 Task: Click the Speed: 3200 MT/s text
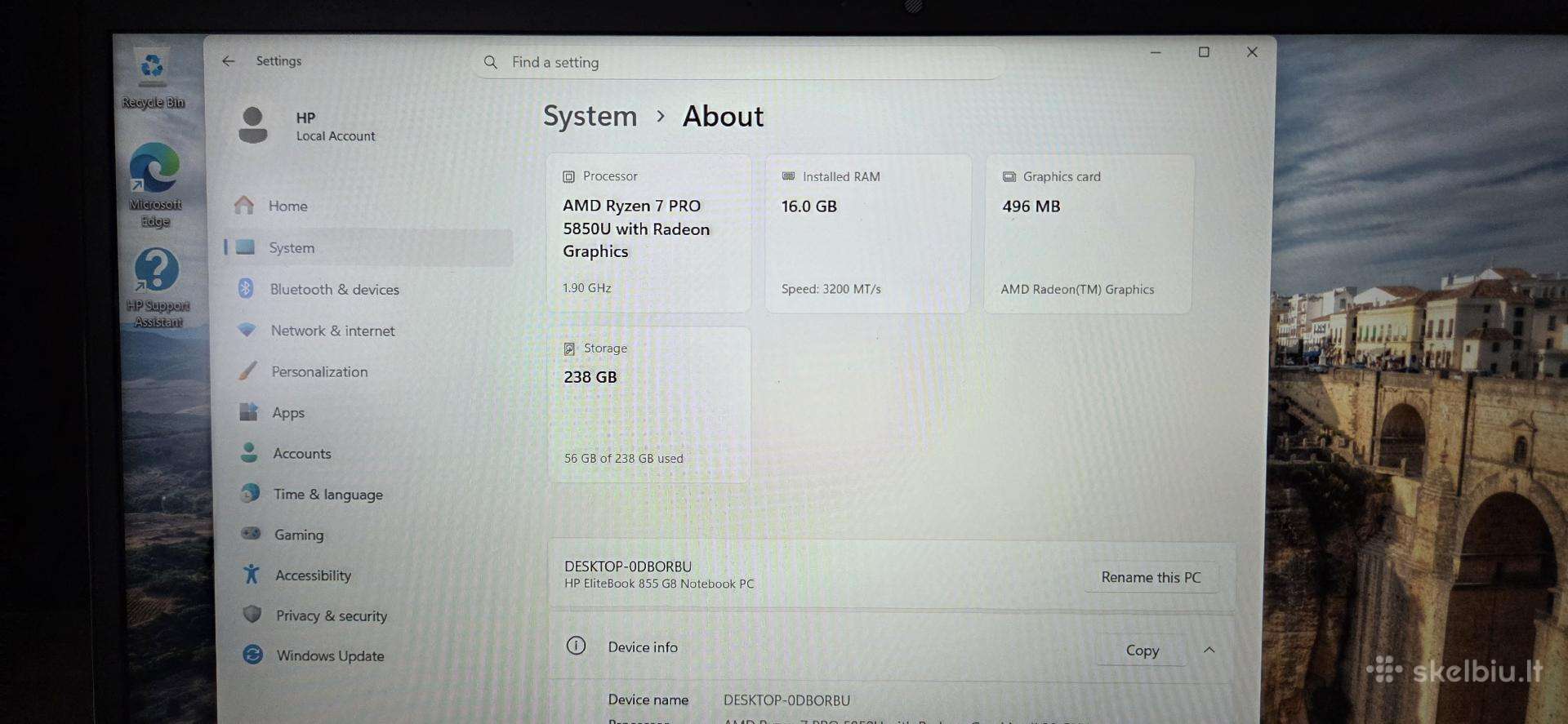tap(831, 289)
